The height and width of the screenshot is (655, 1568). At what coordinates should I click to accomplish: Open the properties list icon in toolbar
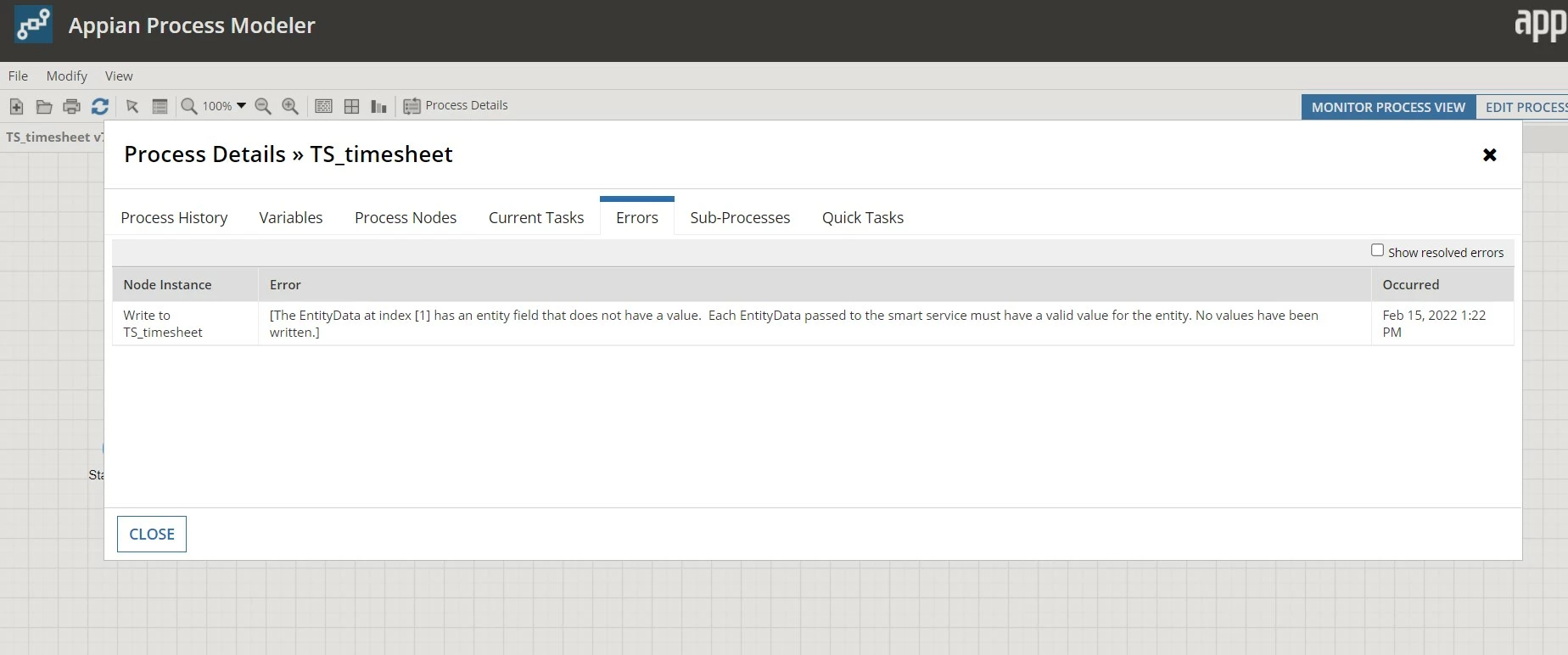coord(160,106)
